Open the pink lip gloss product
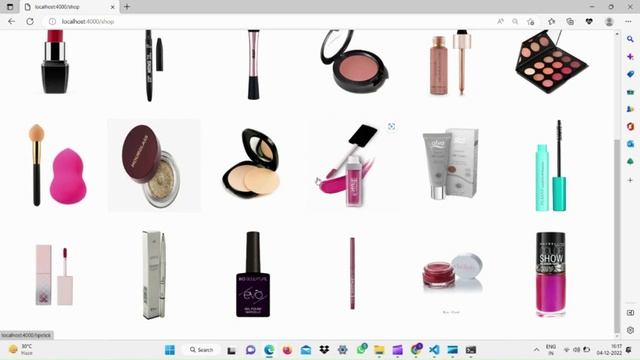640x360 pixels. (x=352, y=165)
